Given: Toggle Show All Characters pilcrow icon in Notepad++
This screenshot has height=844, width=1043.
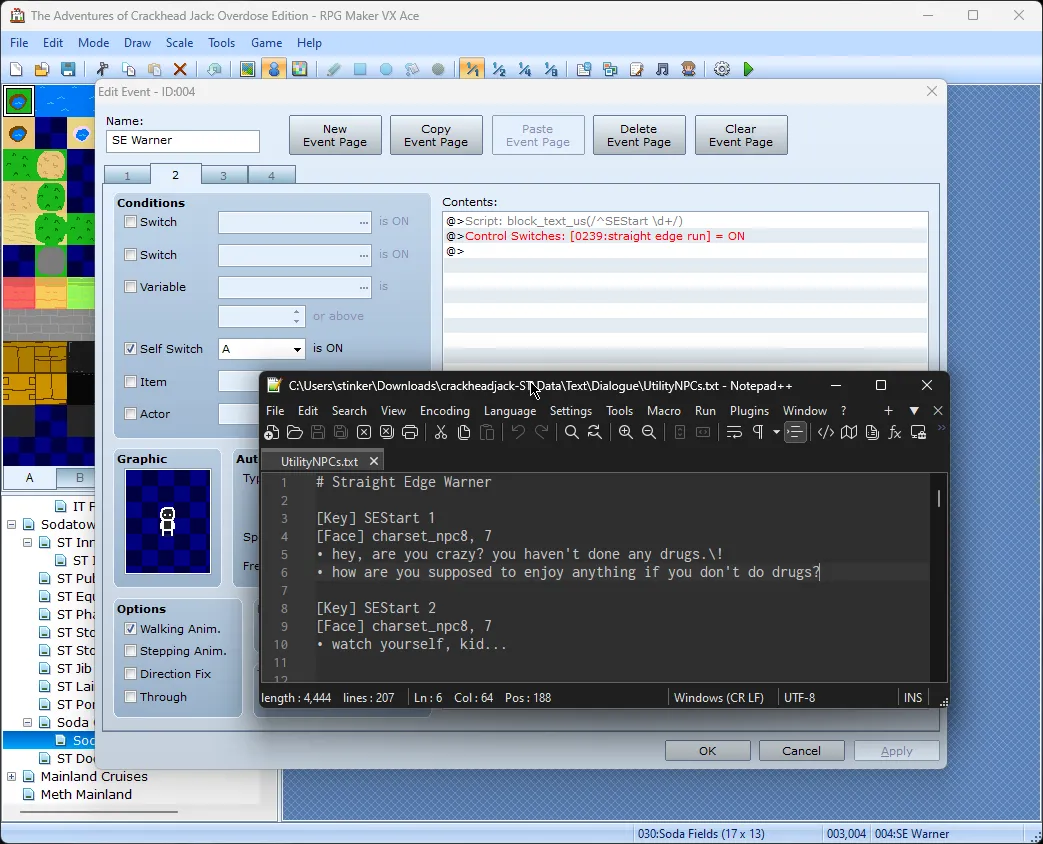Looking at the screenshot, I should (x=758, y=432).
